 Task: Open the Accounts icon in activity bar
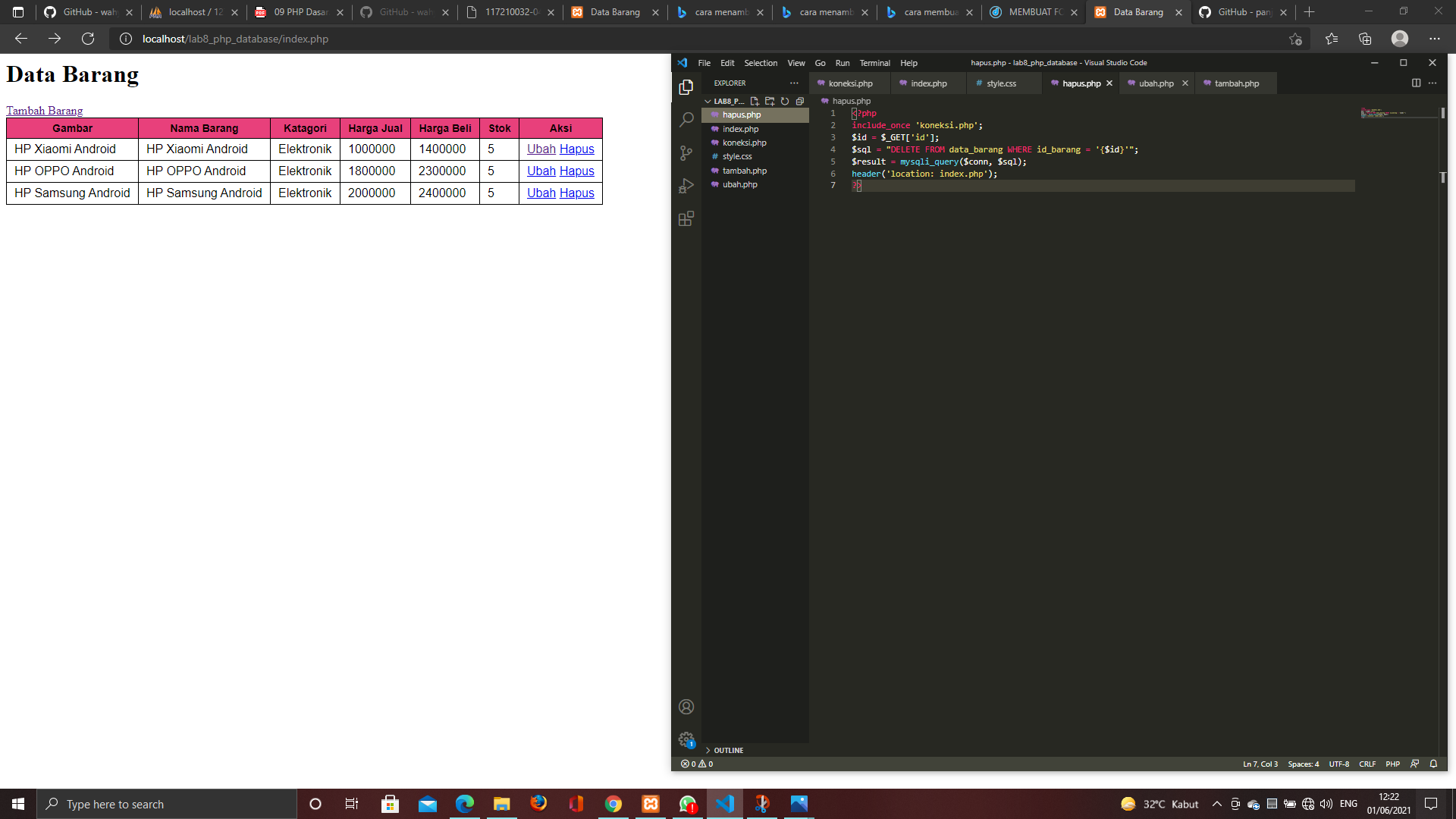[686, 706]
